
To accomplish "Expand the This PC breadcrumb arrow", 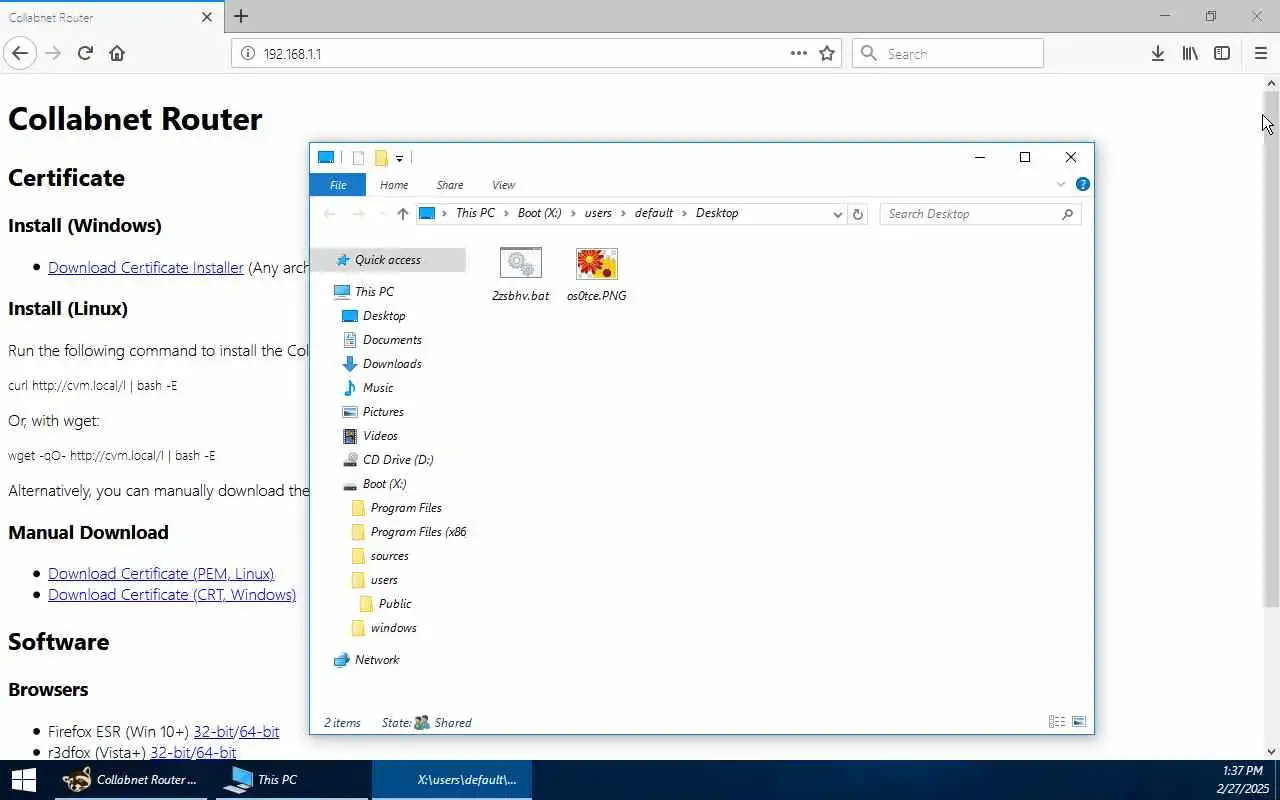I will pyautogui.click(x=506, y=213).
